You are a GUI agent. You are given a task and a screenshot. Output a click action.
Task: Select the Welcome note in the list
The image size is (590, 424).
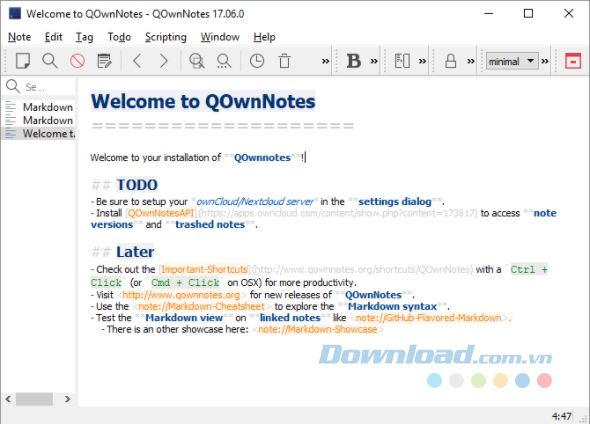coord(39,134)
